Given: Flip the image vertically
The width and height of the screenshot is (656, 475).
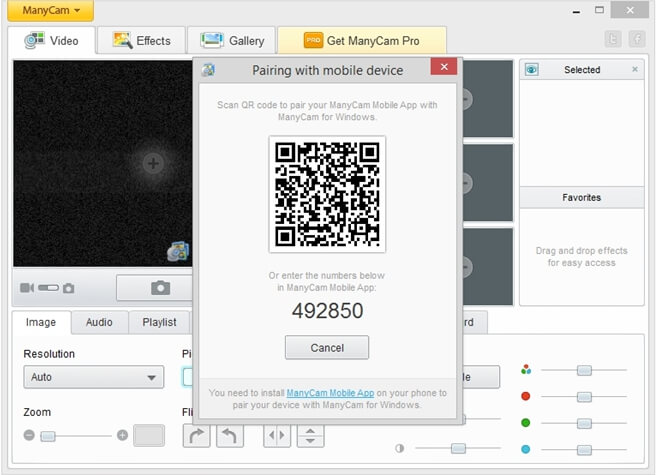Looking at the screenshot, I should (x=310, y=436).
